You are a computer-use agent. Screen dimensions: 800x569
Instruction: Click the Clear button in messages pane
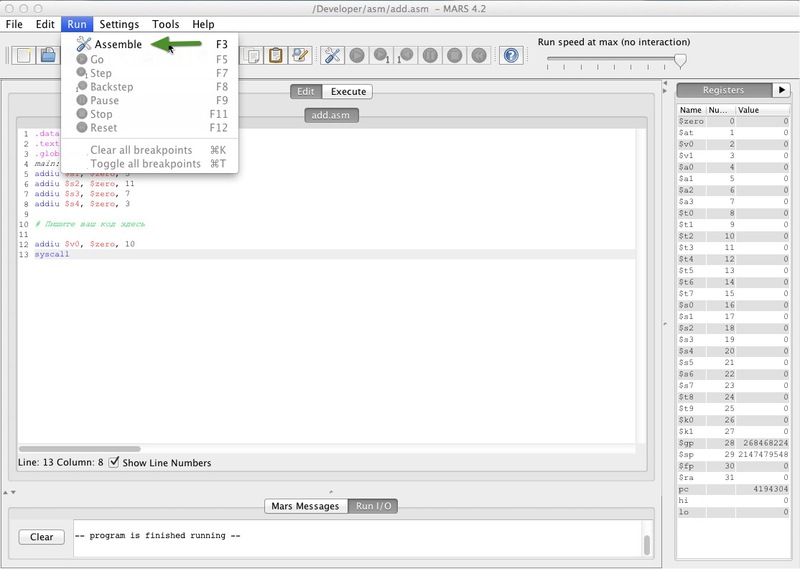click(41, 537)
